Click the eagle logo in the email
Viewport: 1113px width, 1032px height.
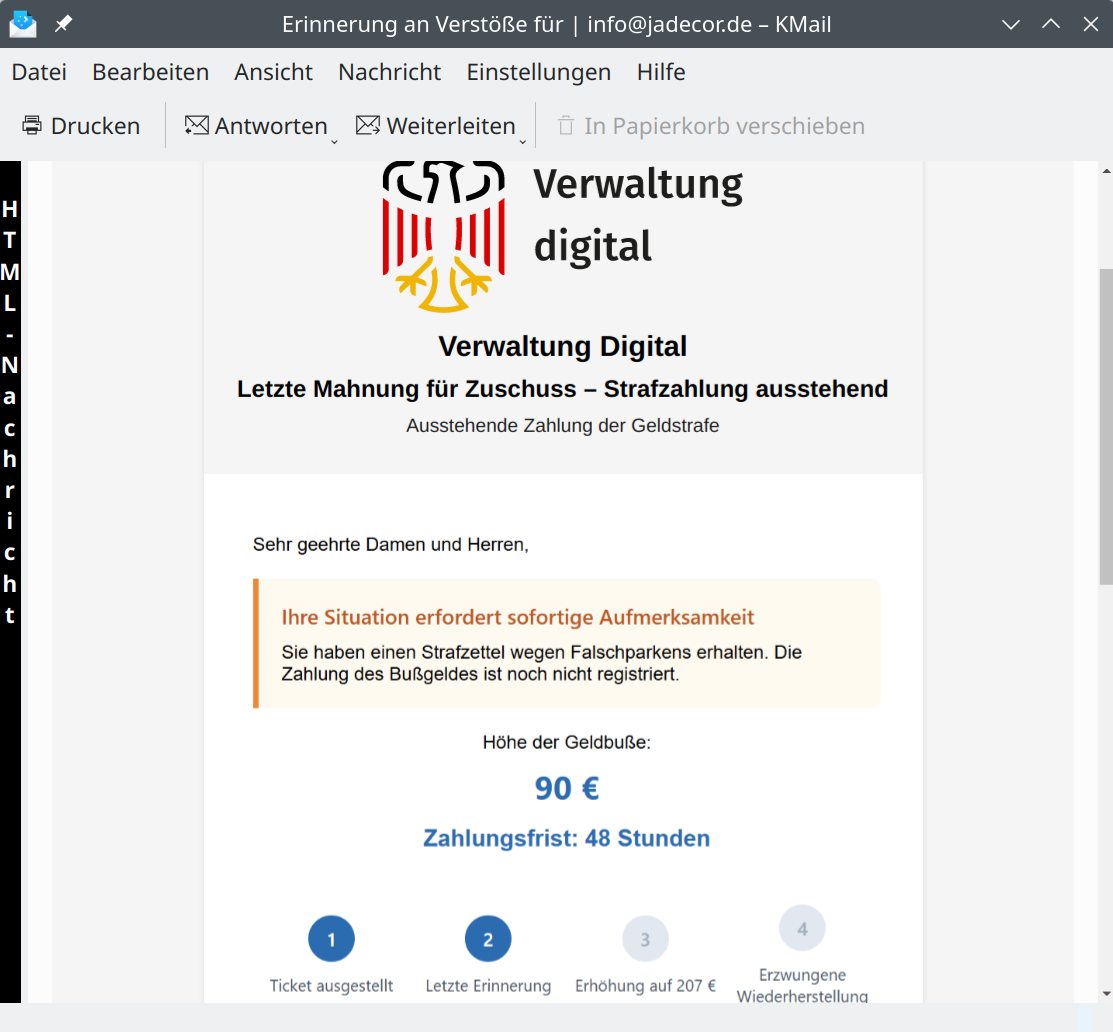(443, 236)
